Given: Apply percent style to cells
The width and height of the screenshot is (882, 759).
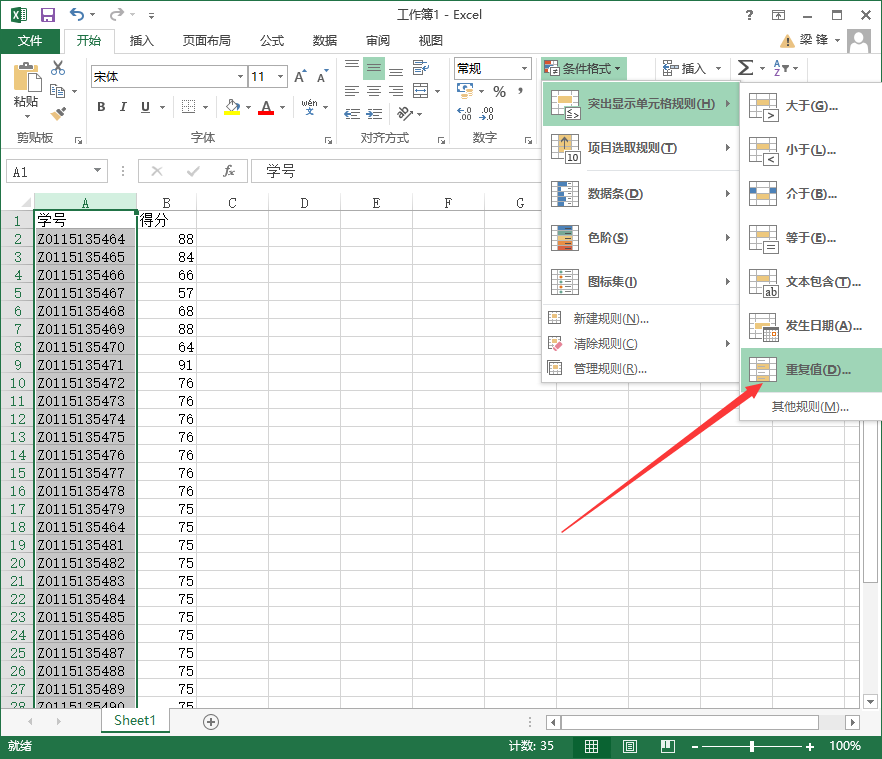Looking at the screenshot, I should (500, 91).
